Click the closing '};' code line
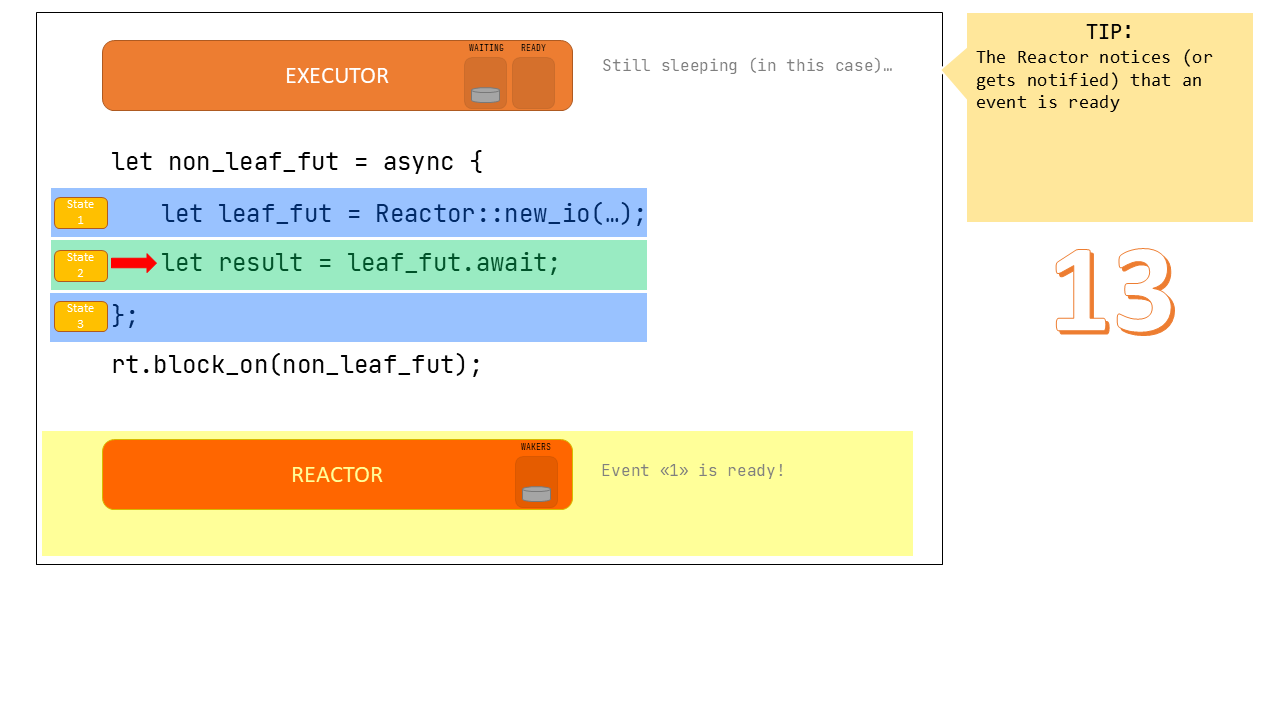 click(125, 316)
